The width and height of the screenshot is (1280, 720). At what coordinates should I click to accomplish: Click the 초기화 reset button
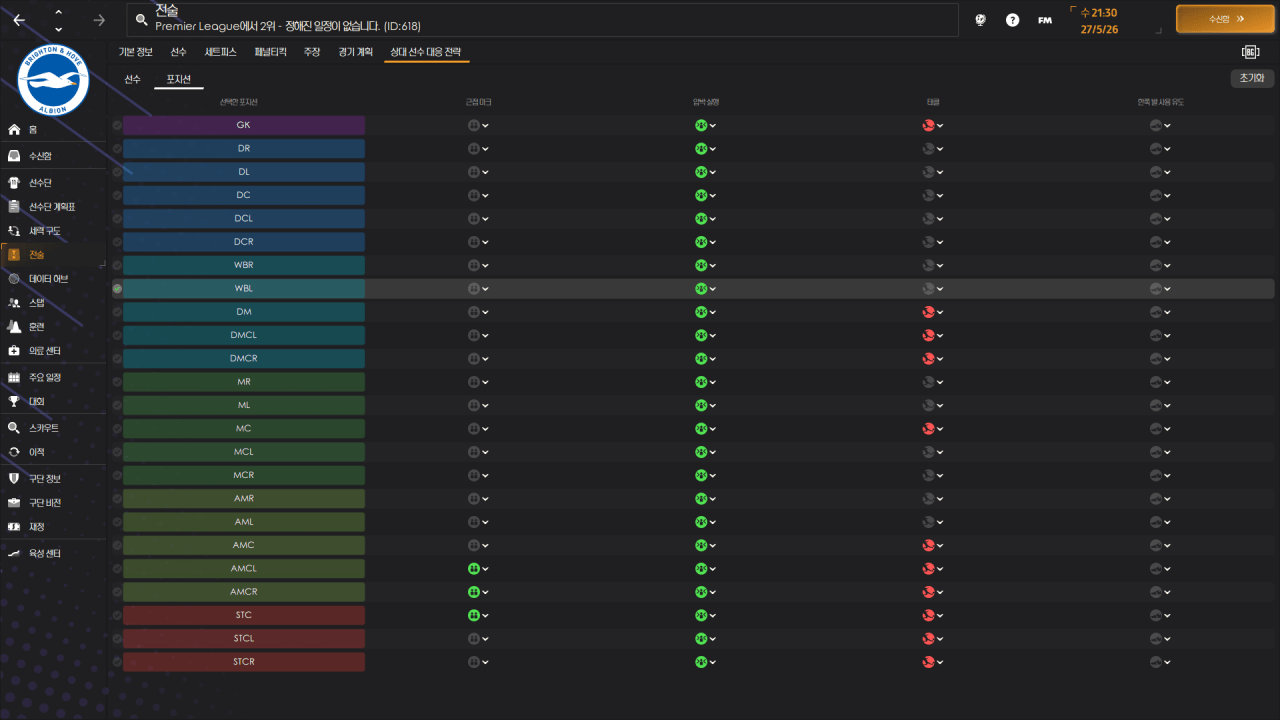1252,78
